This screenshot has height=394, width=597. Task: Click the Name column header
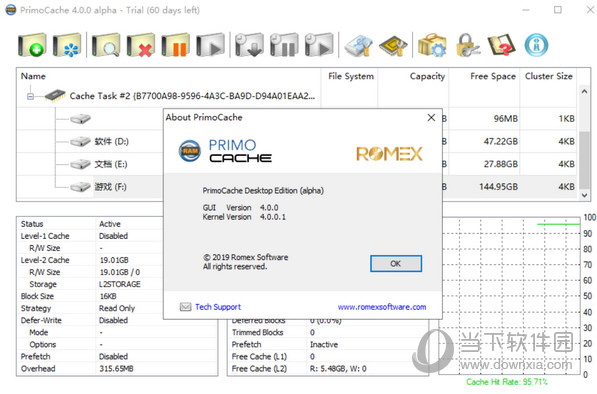point(33,76)
